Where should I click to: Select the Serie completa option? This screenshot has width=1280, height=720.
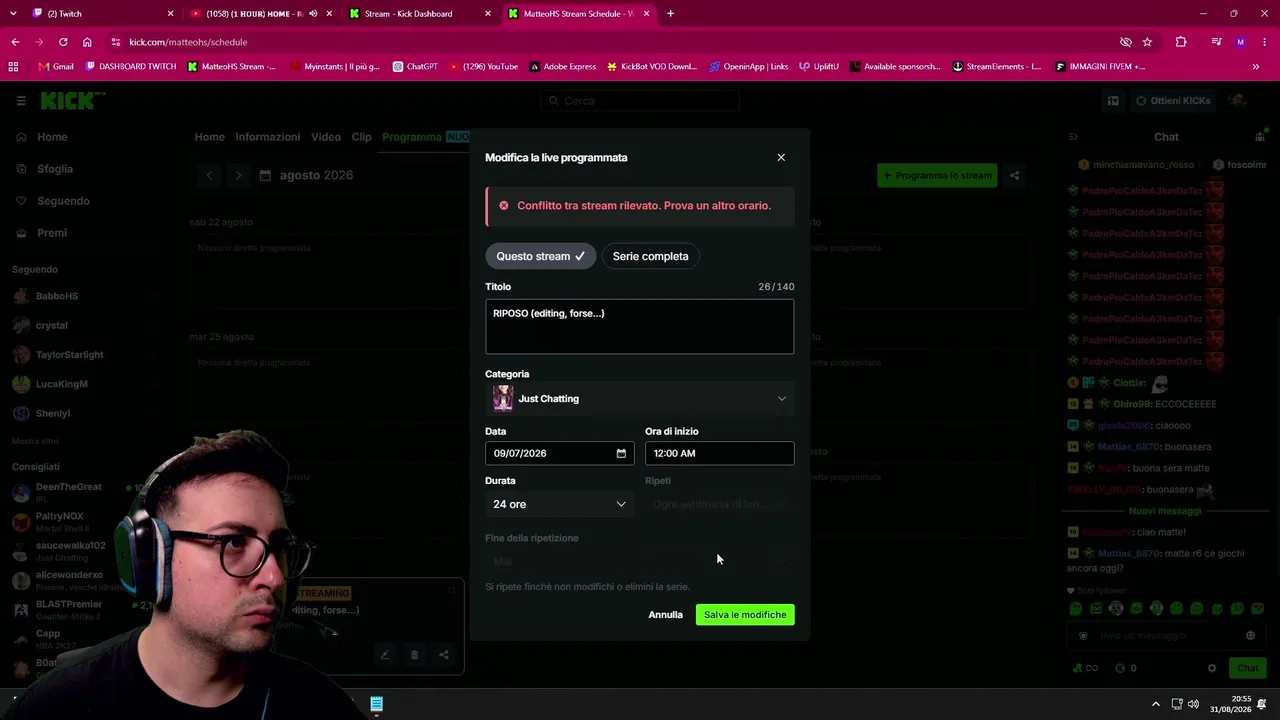click(x=650, y=256)
